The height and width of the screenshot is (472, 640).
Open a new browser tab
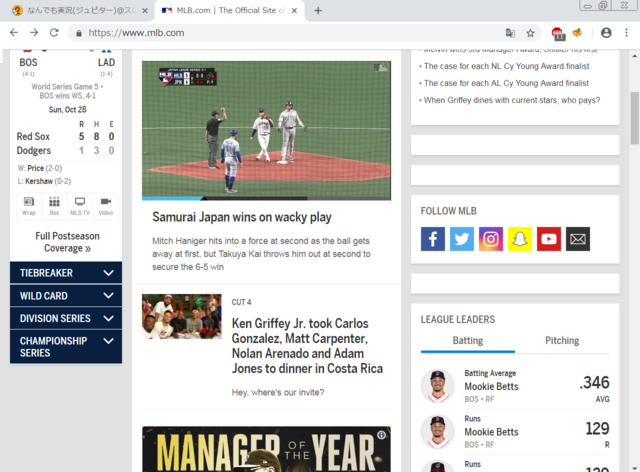click(x=318, y=11)
